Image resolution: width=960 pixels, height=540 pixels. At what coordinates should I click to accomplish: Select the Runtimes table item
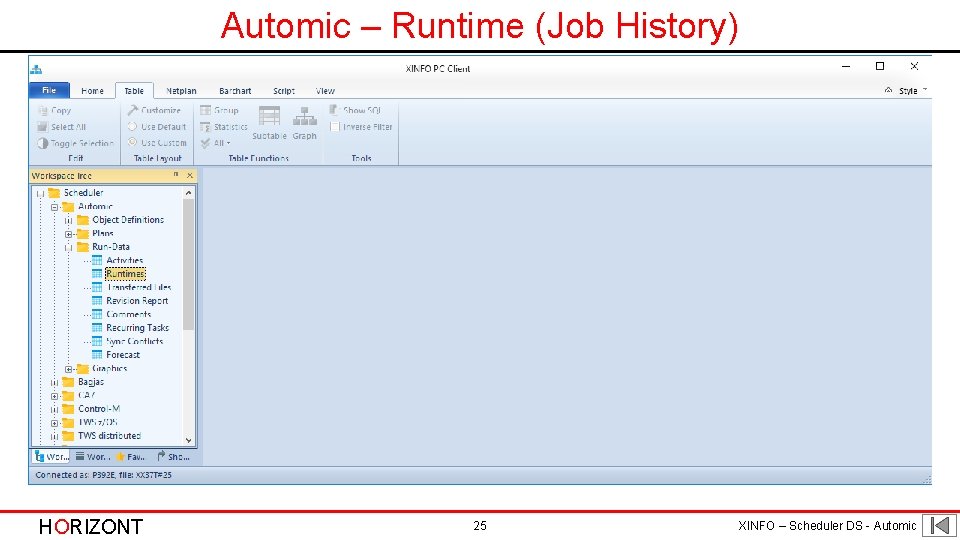point(126,274)
